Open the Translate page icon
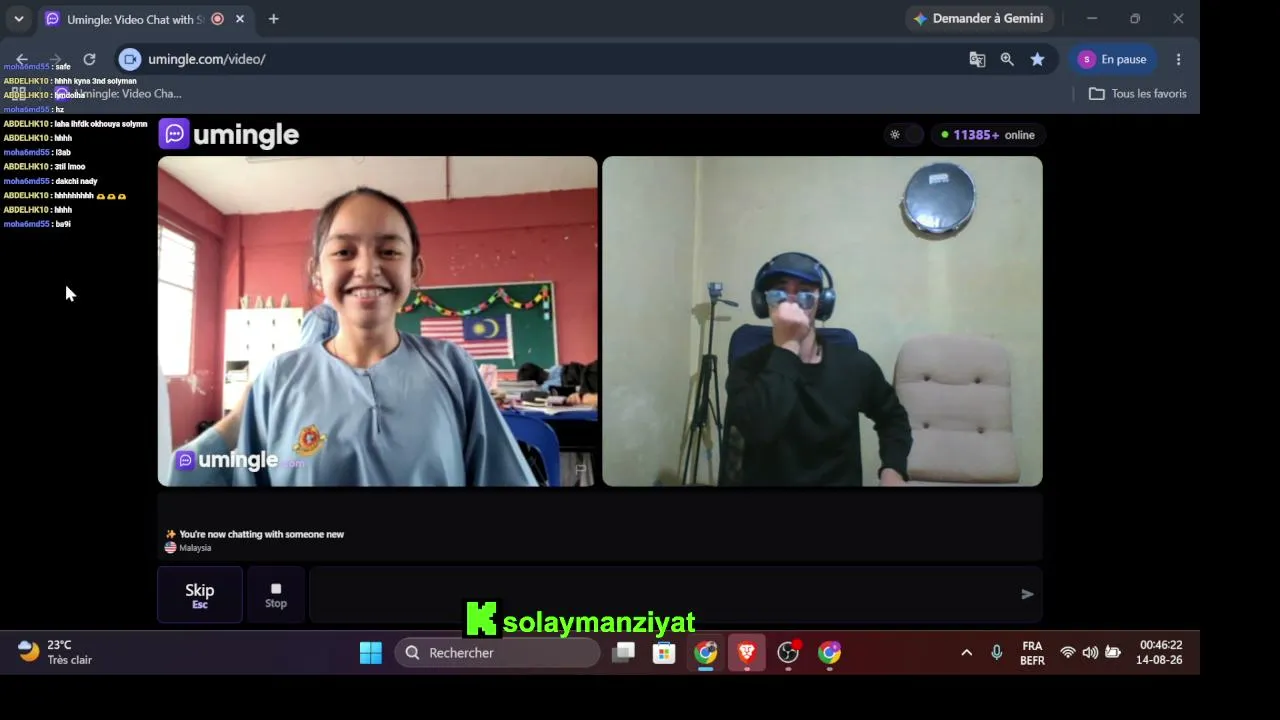 [x=977, y=59]
